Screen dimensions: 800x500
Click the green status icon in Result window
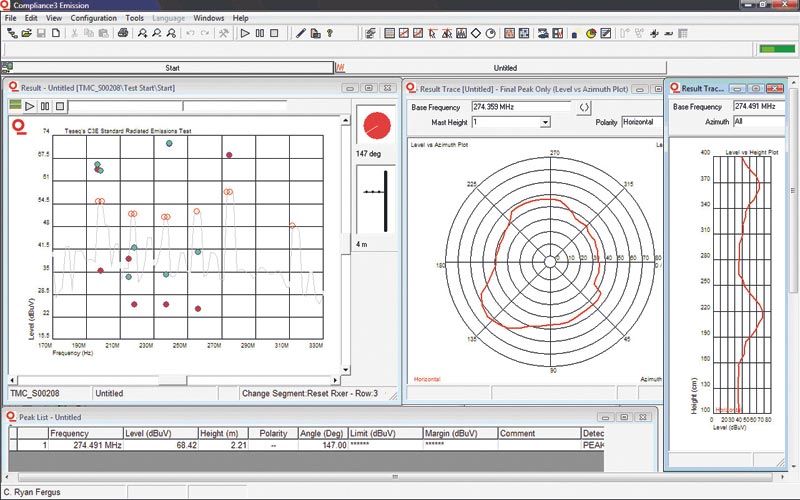pos(15,105)
